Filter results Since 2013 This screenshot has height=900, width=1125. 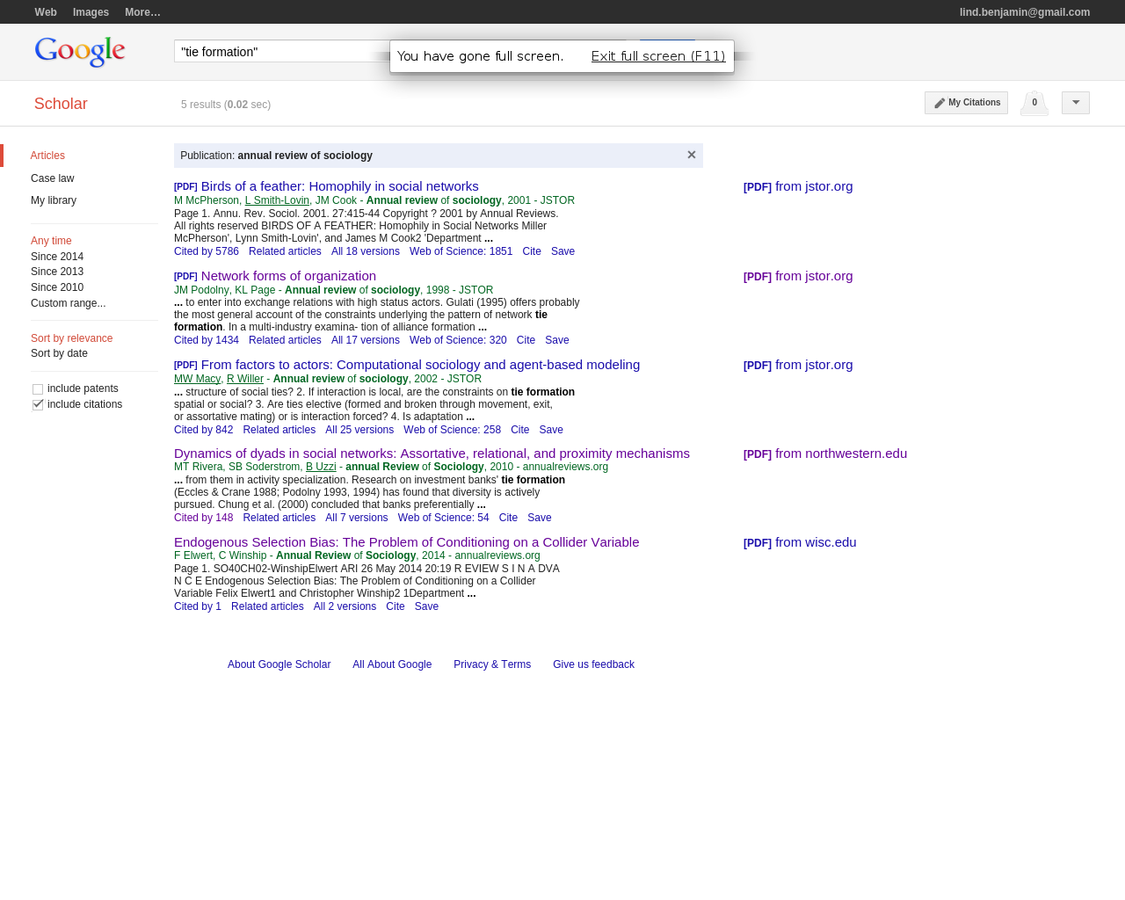pos(57,271)
